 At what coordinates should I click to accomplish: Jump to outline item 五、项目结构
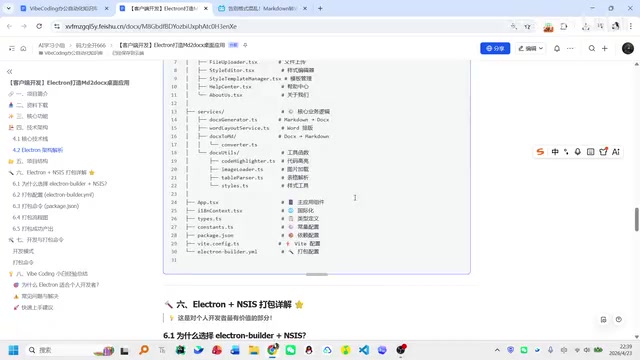click(32, 161)
